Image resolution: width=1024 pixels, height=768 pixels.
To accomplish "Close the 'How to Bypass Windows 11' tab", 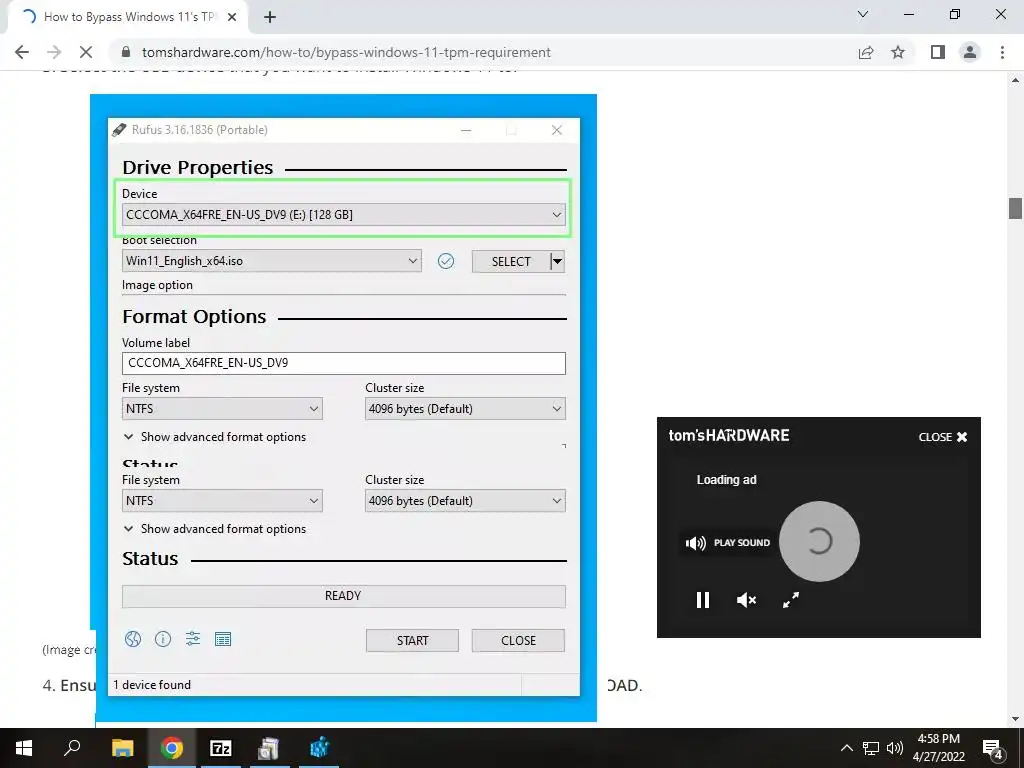I will click(x=232, y=17).
